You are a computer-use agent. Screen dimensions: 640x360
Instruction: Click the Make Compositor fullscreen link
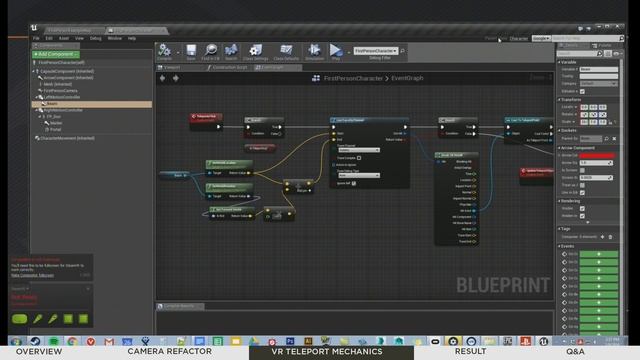click(x=32, y=276)
